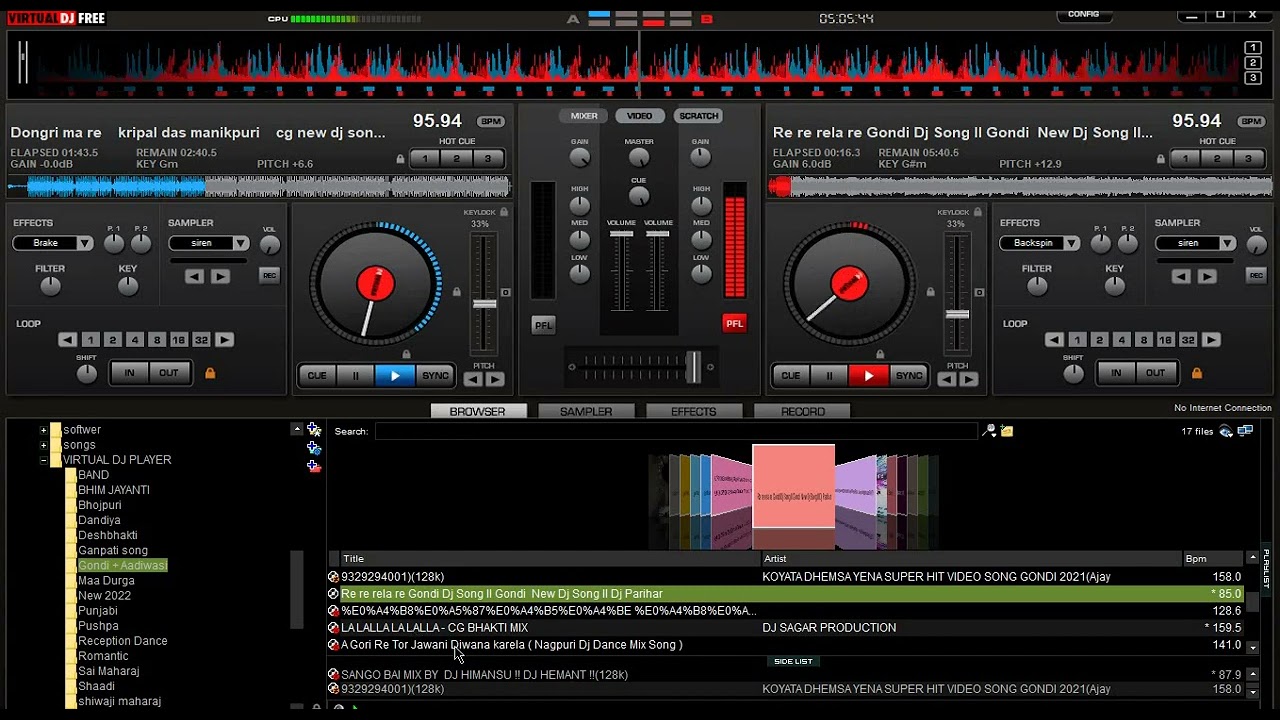1280x720 pixels.
Task: Click the folder icon beside the search bar
Action: (x=1007, y=431)
